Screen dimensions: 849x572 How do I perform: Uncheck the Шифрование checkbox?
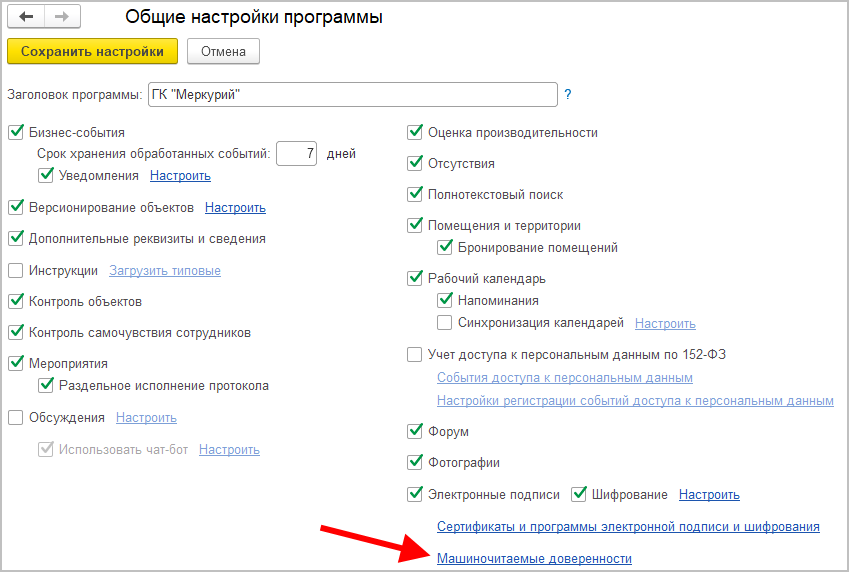click(x=579, y=494)
